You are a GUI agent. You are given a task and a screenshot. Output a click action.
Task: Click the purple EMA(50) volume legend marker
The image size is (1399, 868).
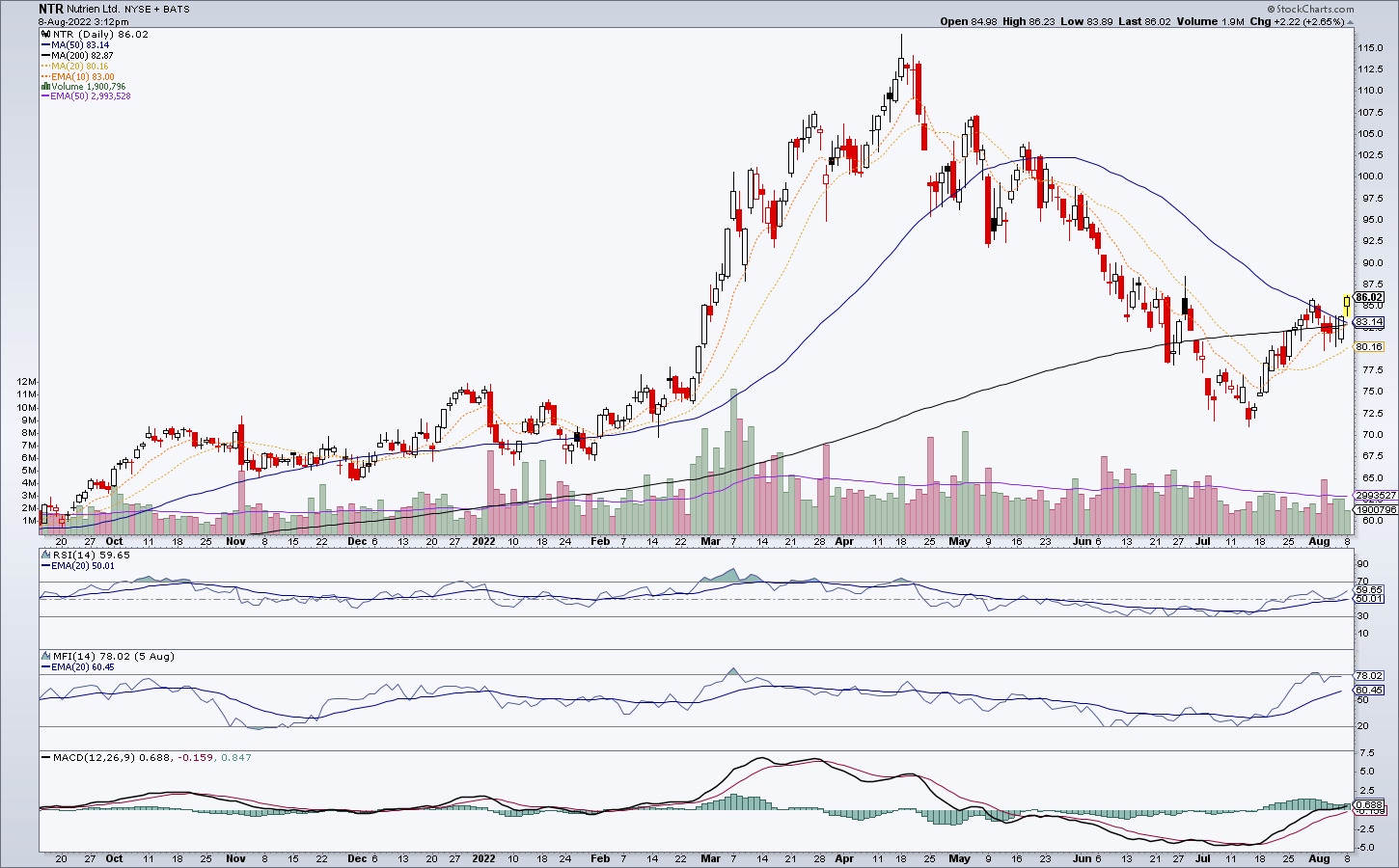[45, 96]
